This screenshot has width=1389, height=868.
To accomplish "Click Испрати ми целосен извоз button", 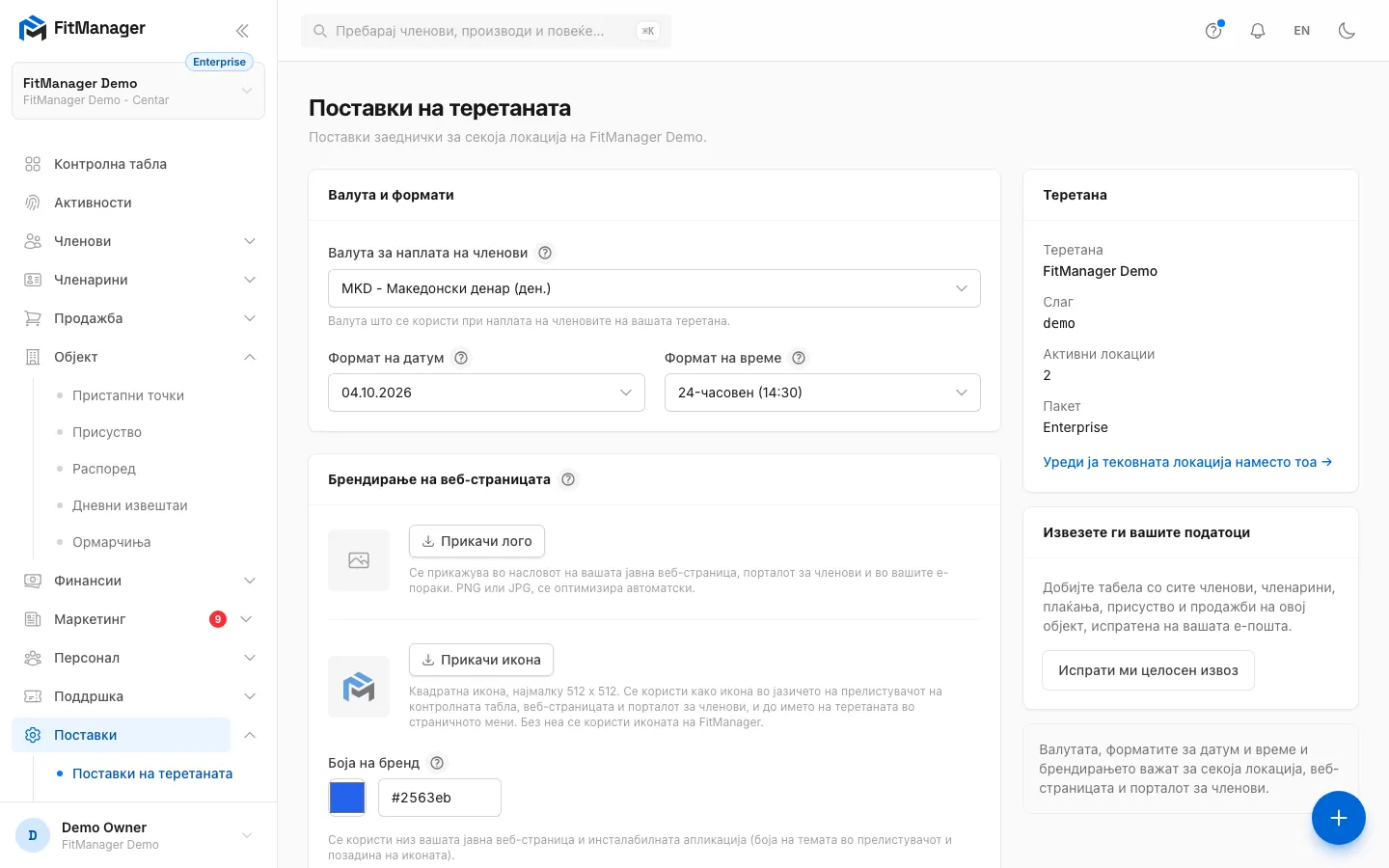I will coord(1148,670).
